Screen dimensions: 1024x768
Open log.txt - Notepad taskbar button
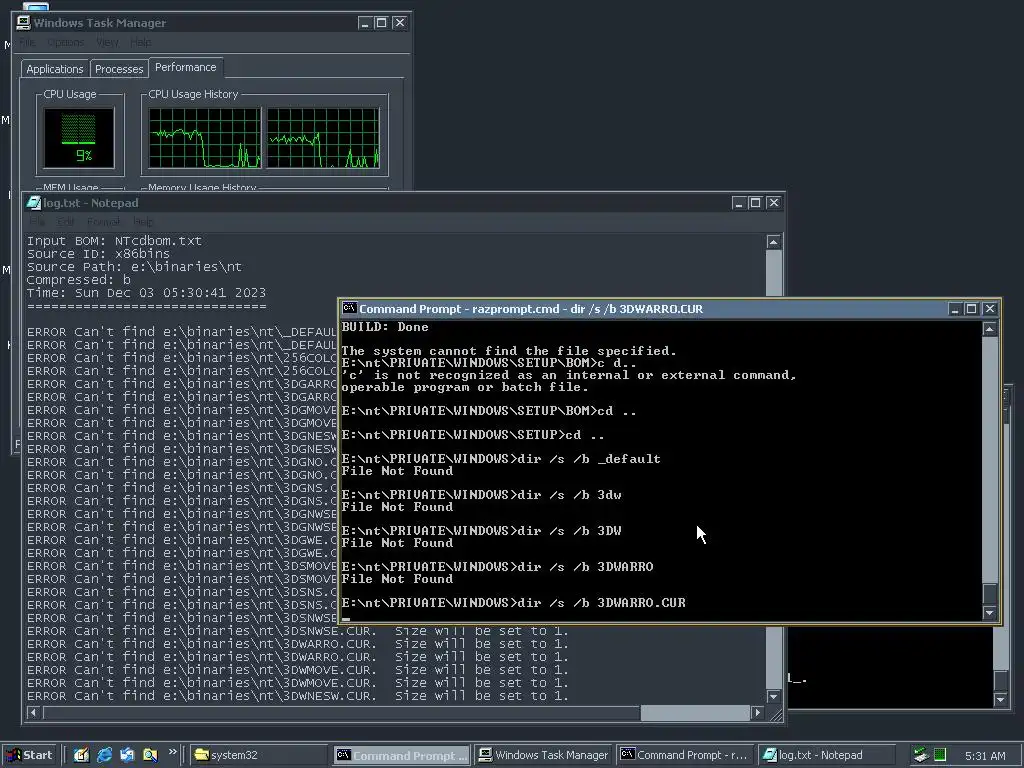point(826,755)
